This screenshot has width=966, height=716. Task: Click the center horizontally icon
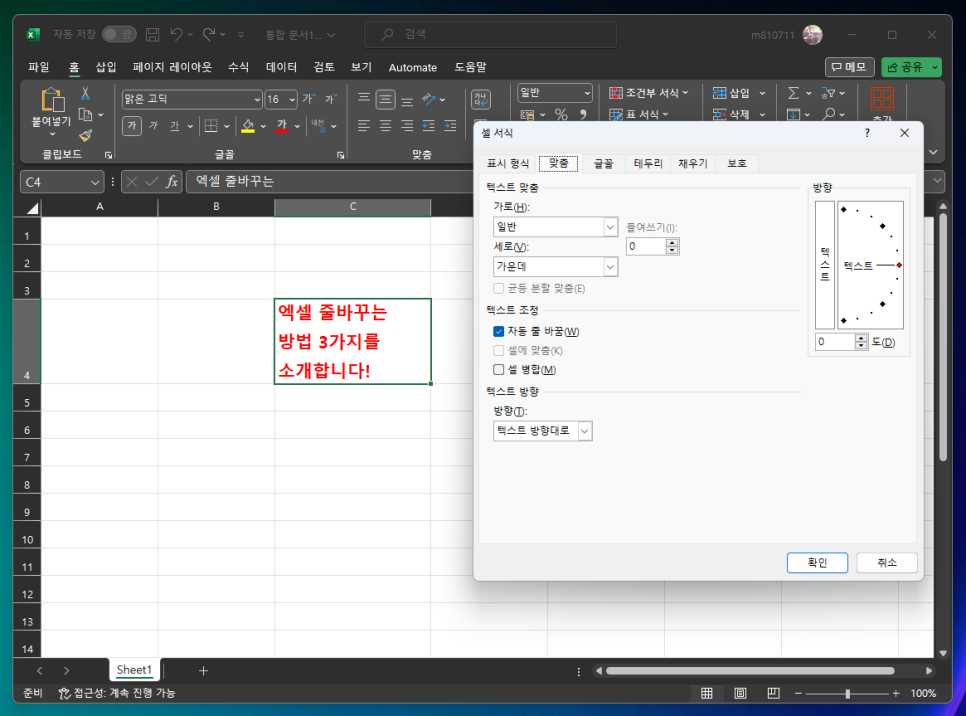[386, 126]
